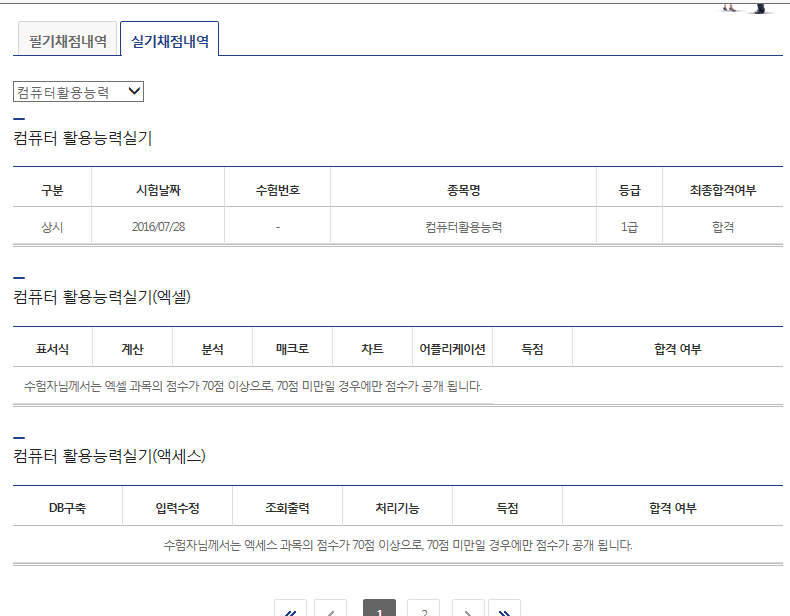Screen dimensions: 790x616
Task: Click the 상시 cell in 구분 column
Action: [52, 227]
